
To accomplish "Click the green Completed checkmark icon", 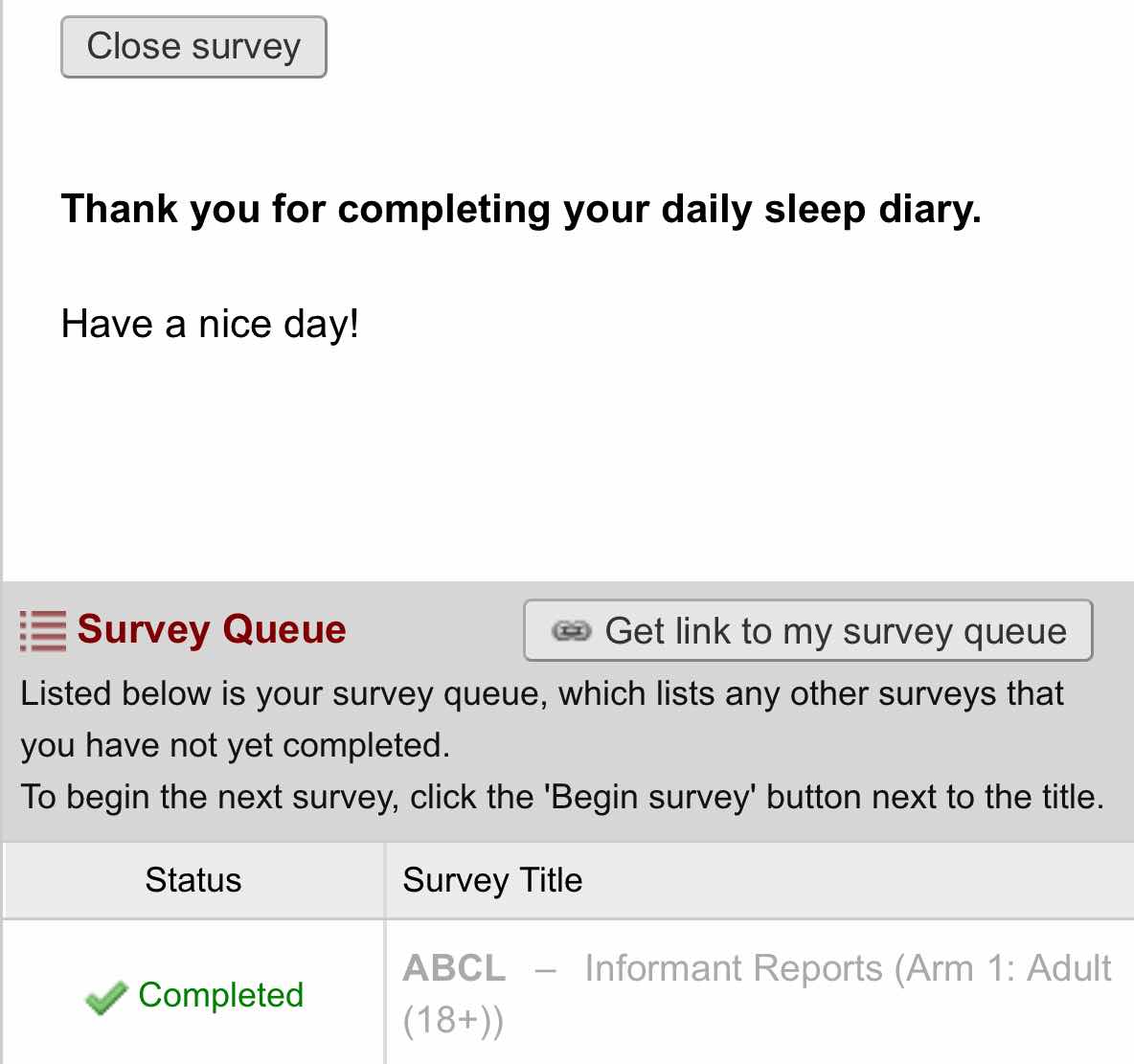I will pos(105,998).
